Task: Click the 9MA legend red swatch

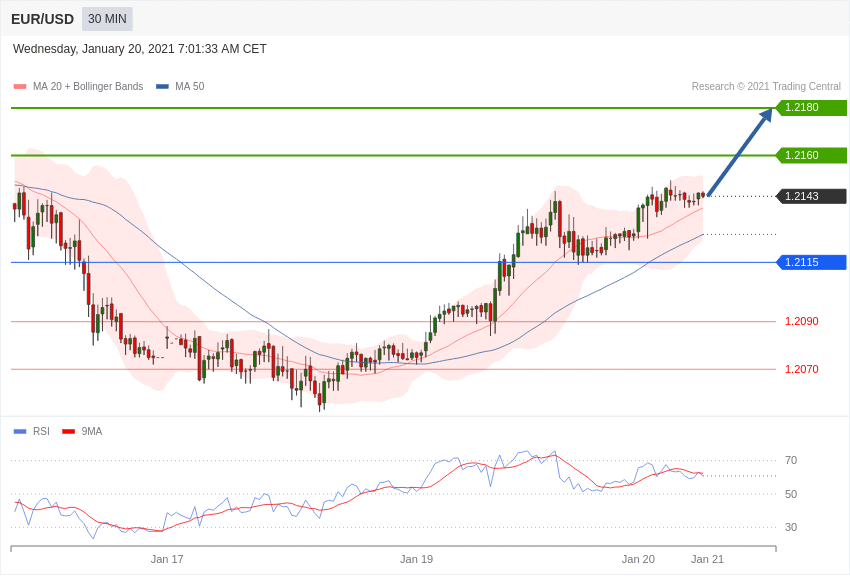Action: [x=68, y=432]
